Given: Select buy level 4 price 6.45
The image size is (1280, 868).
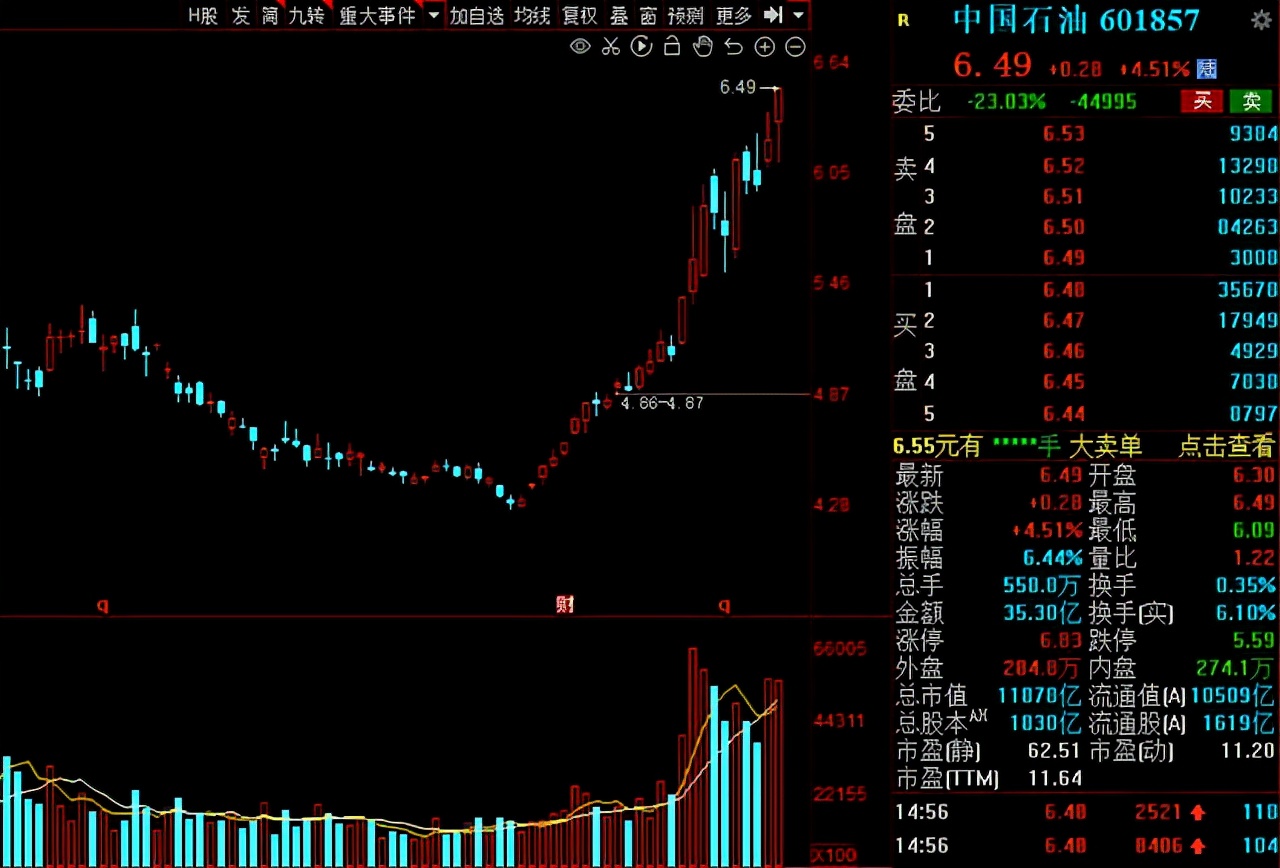Looking at the screenshot, I should pyautogui.click(x=1063, y=382).
